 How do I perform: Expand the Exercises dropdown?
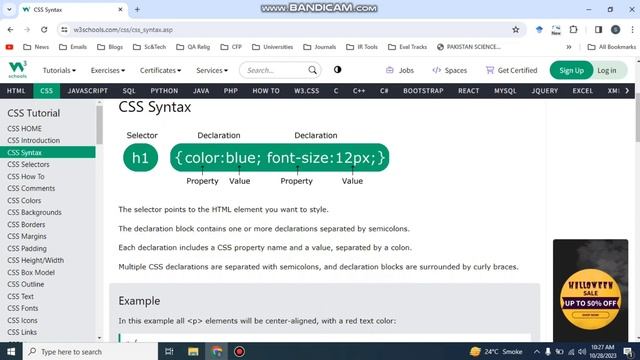coord(108,70)
